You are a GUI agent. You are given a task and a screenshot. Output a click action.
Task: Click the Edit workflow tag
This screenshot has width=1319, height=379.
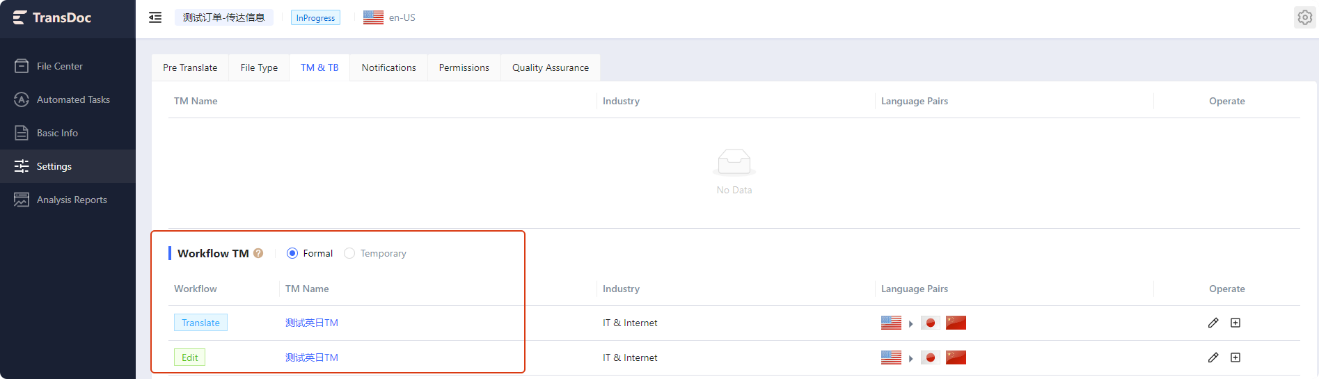[189, 357]
